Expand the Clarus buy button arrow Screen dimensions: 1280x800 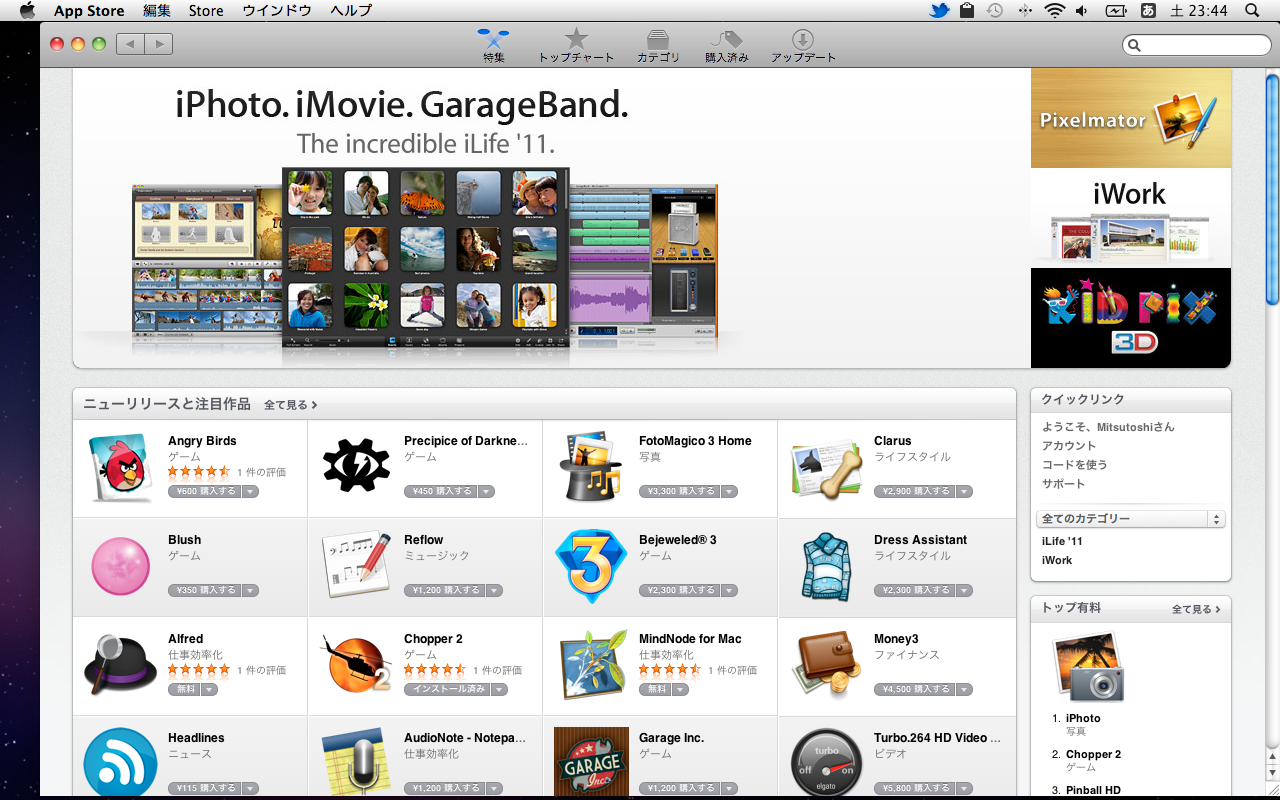coord(964,492)
